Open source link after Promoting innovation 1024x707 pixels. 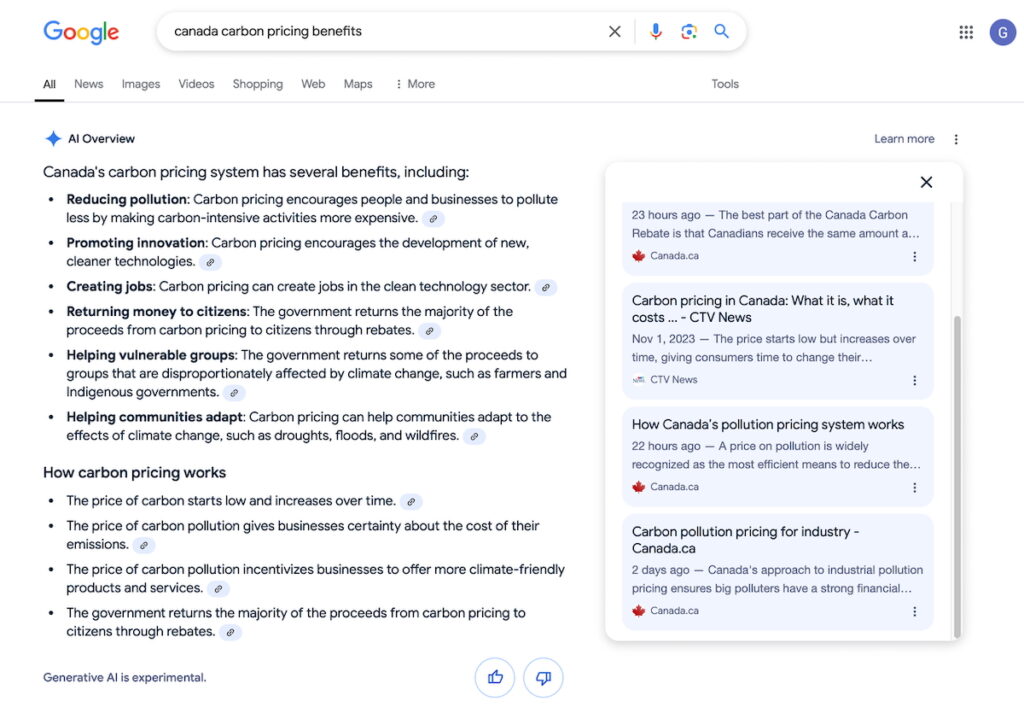(x=209, y=263)
